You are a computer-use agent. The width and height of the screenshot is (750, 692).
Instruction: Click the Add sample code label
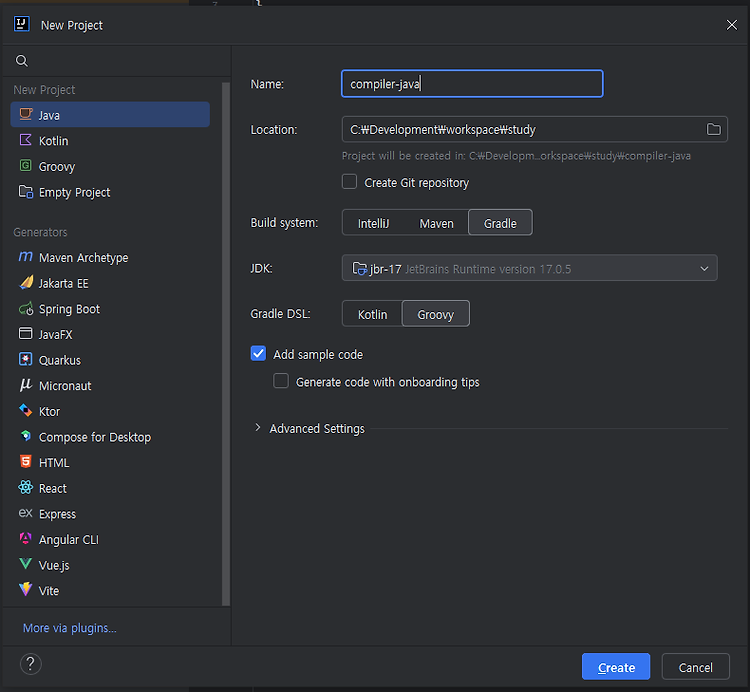coord(318,354)
